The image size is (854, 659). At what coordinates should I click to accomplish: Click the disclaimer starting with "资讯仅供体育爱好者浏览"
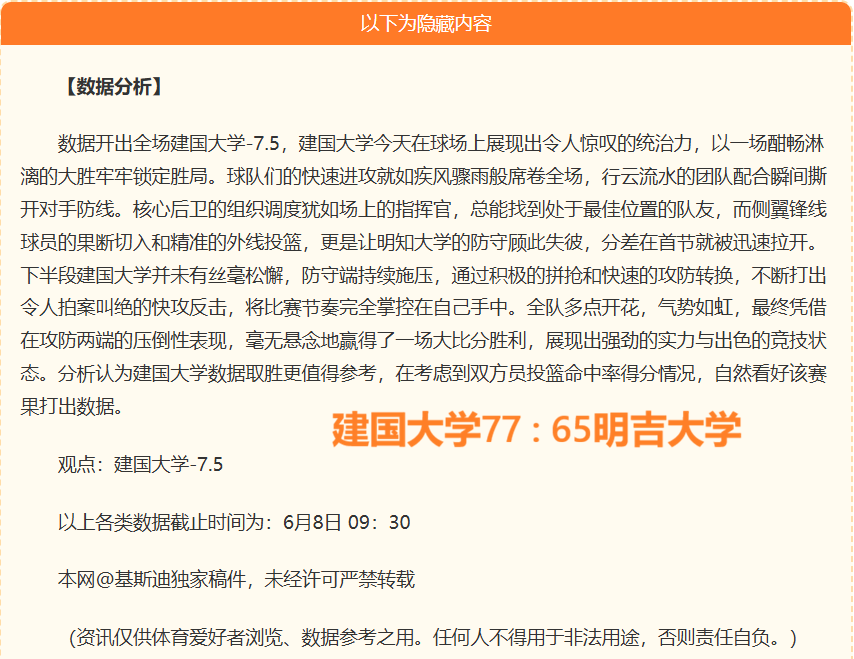[433, 637]
